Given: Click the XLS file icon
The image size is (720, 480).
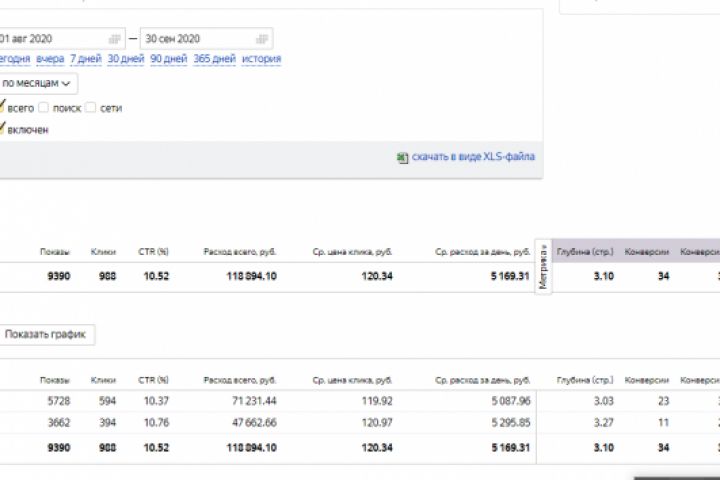Looking at the screenshot, I should tap(403, 157).
